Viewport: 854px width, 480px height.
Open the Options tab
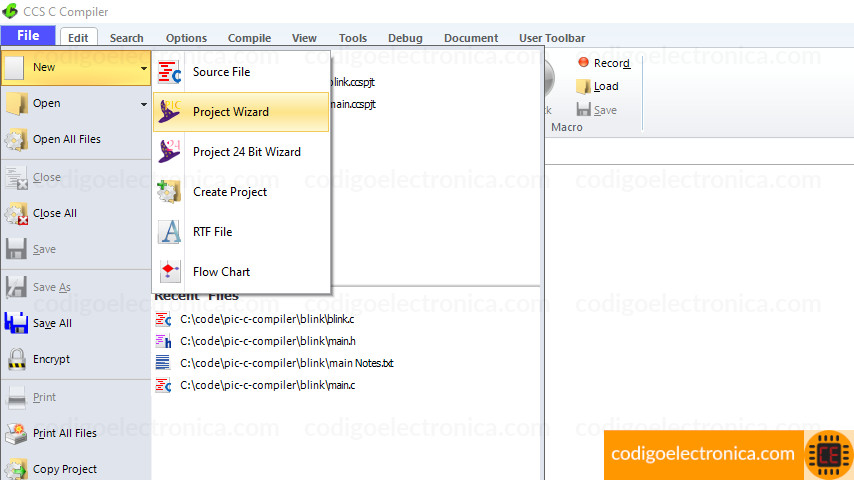pyautogui.click(x=186, y=38)
